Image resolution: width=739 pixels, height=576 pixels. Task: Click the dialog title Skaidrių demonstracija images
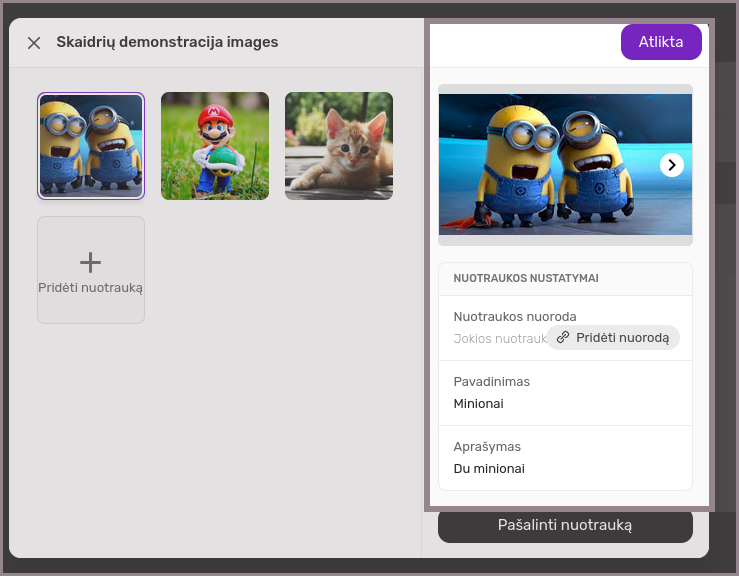coord(167,42)
